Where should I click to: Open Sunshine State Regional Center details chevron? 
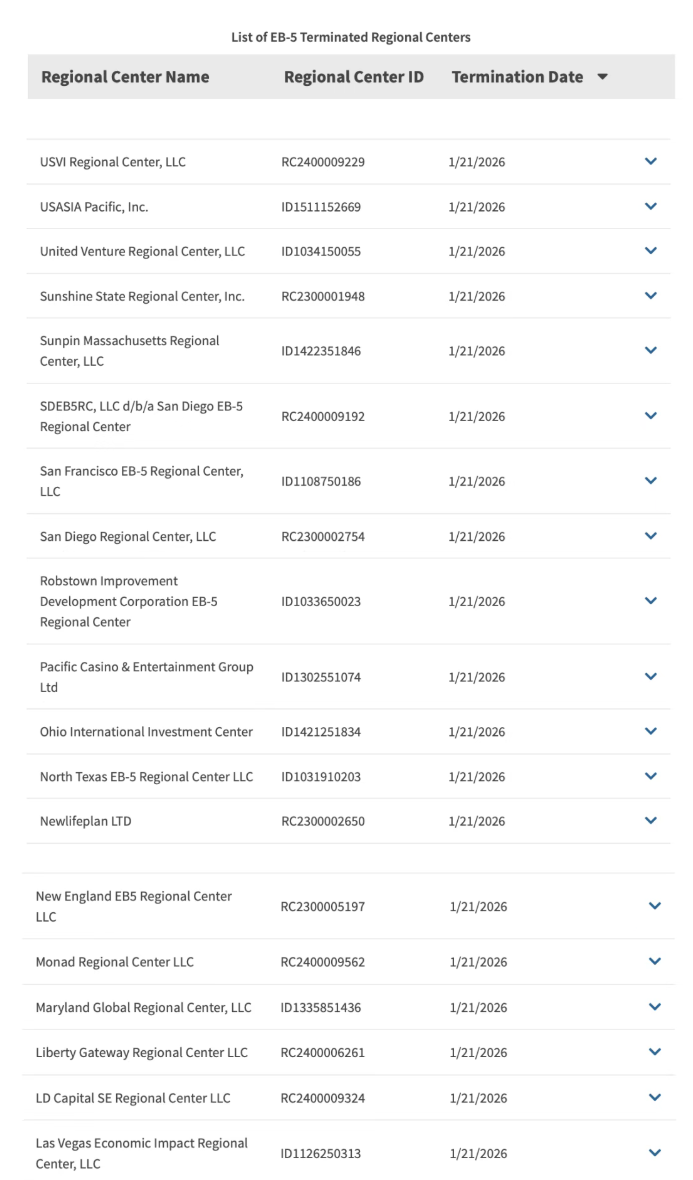(x=652, y=296)
